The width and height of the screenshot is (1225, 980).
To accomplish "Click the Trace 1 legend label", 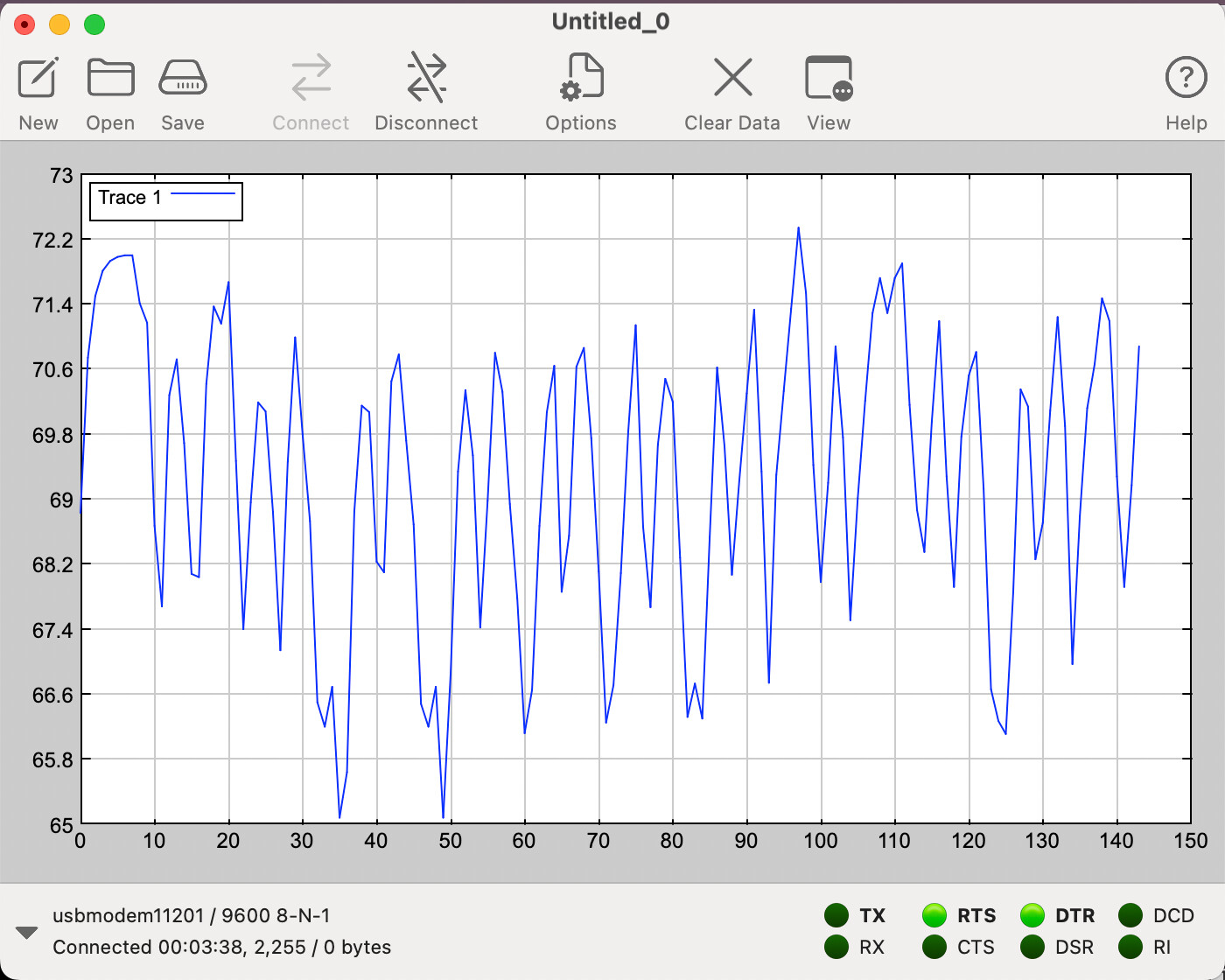I will pos(129,198).
